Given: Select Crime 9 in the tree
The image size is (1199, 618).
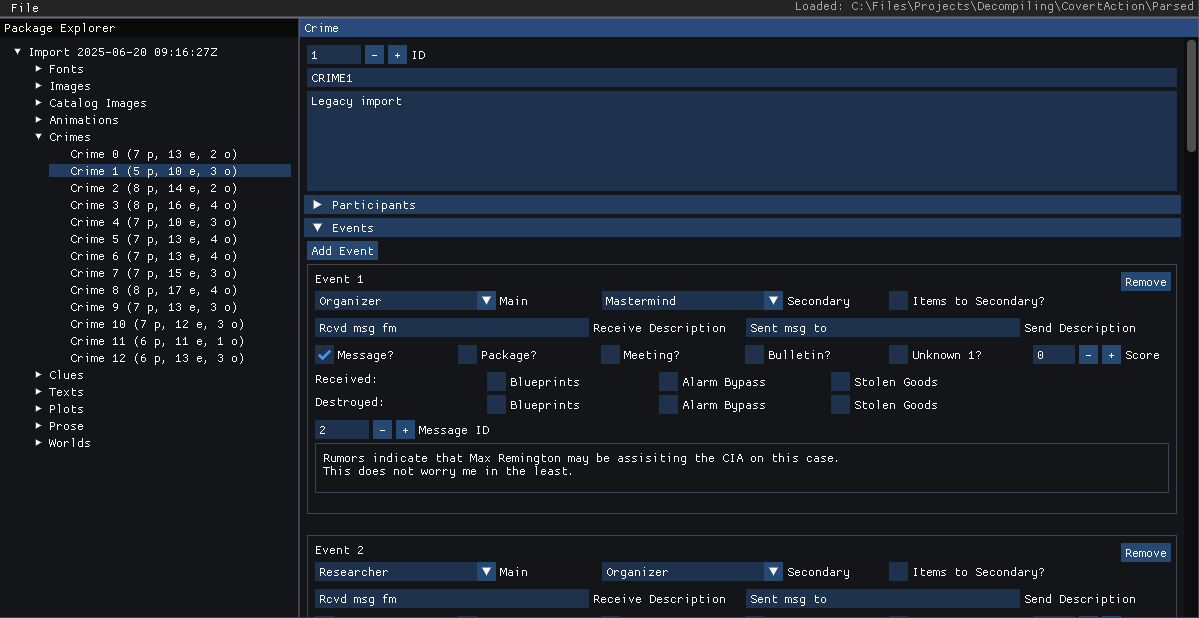Looking at the screenshot, I should point(170,307).
